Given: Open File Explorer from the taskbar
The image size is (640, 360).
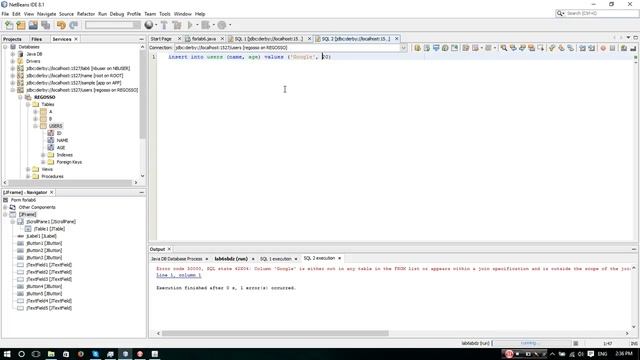Looking at the screenshot, I should point(51,354).
